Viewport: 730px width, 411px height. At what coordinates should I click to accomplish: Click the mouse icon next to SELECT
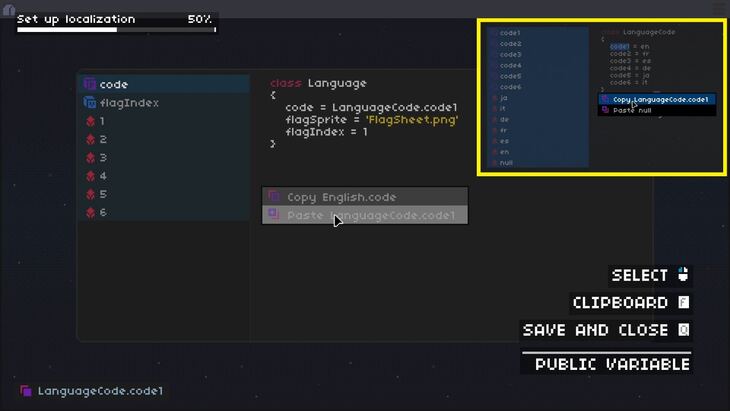coord(683,275)
